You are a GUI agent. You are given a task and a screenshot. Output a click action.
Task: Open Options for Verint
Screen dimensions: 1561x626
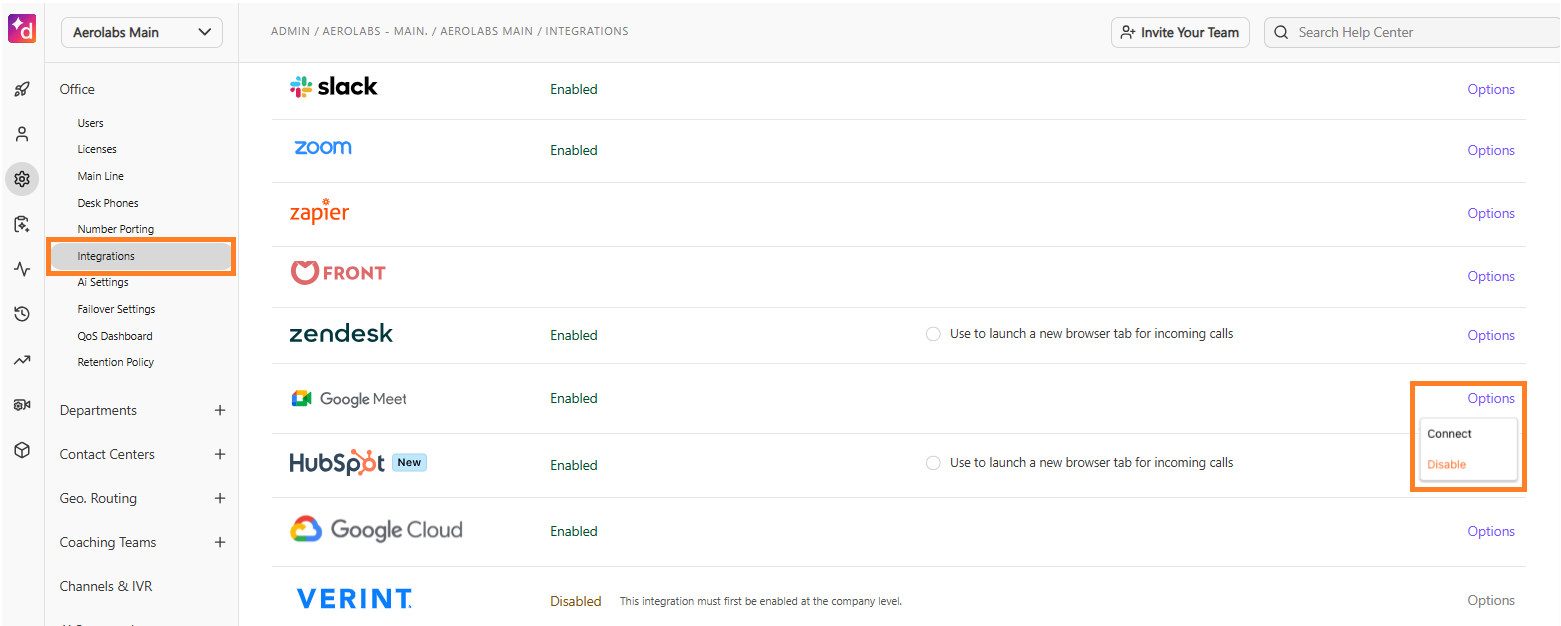(x=1491, y=600)
